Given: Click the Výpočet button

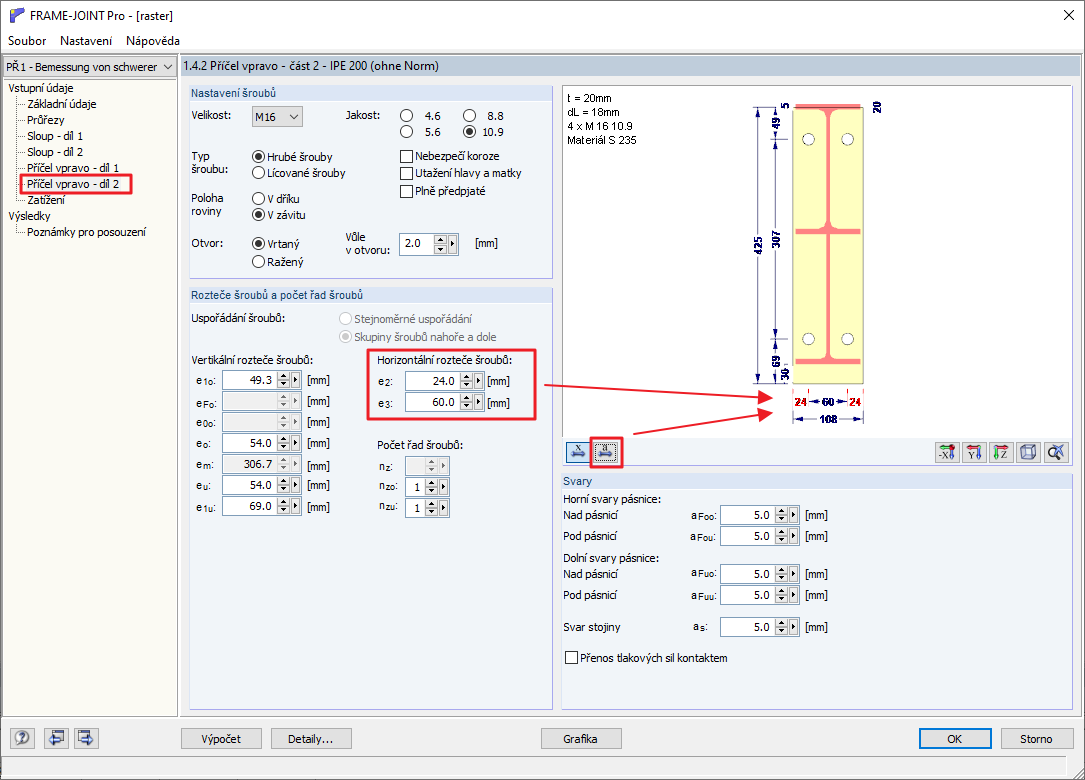Looking at the screenshot, I should click(x=221, y=738).
